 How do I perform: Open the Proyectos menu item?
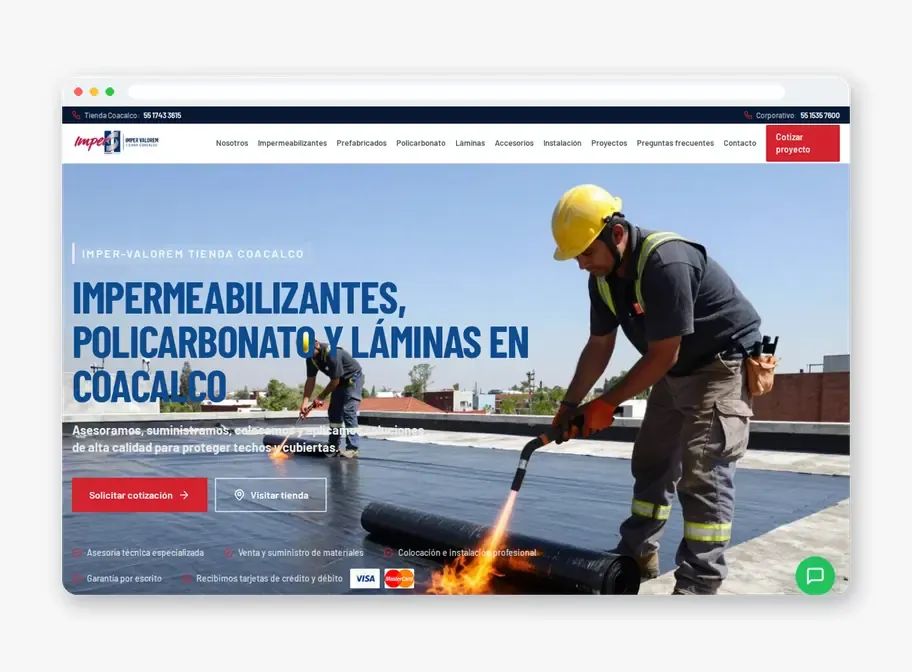(x=609, y=143)
